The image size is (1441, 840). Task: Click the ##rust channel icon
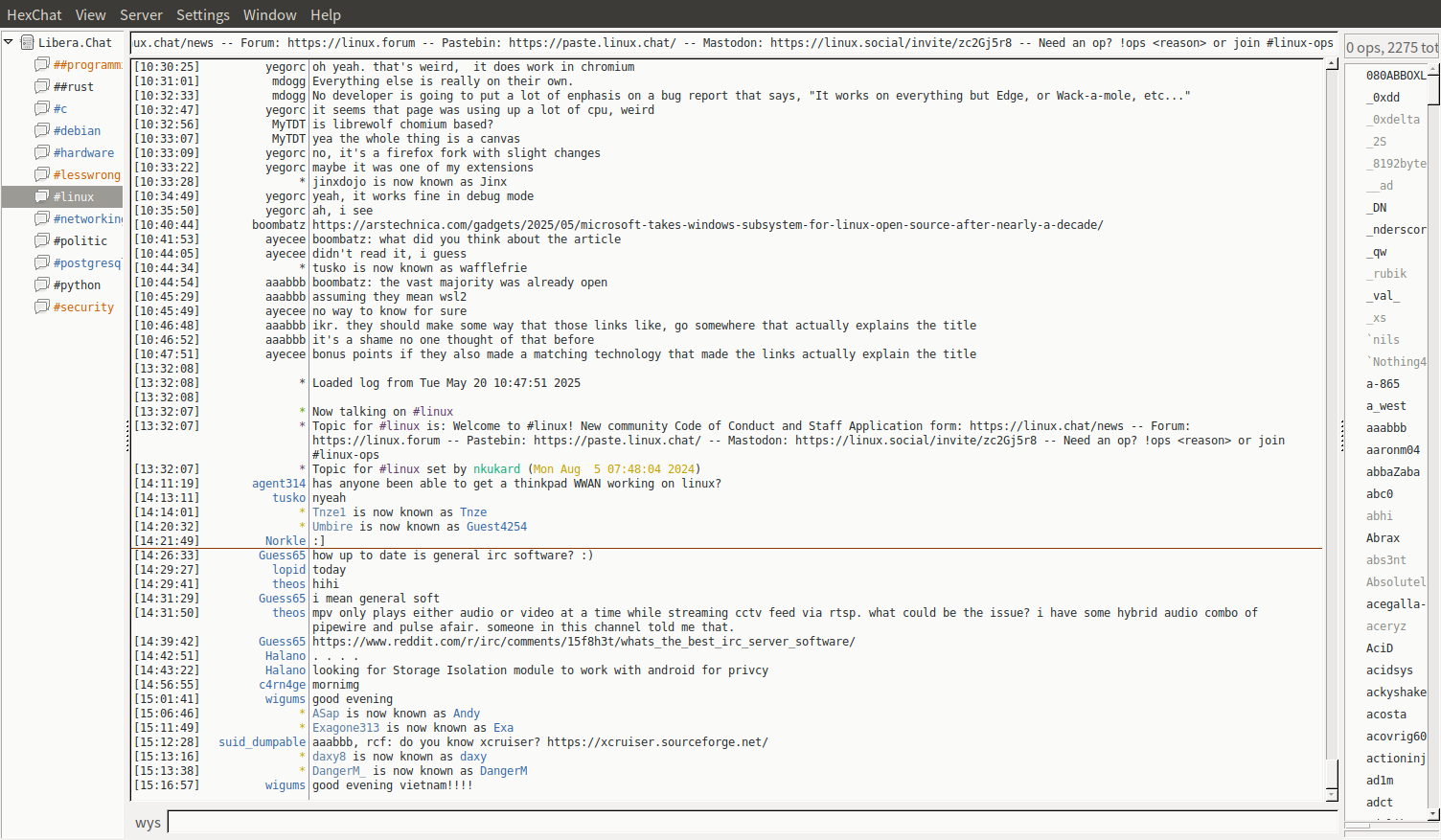point(42,86)
